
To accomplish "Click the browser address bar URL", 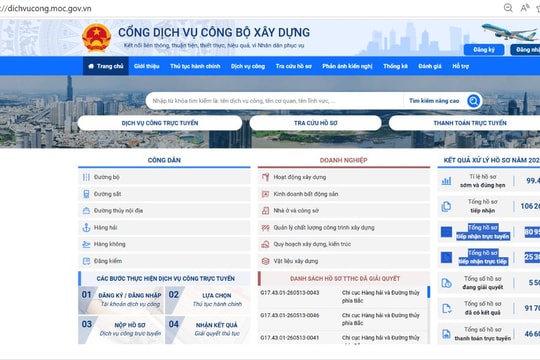I will [x=46, y=8].
